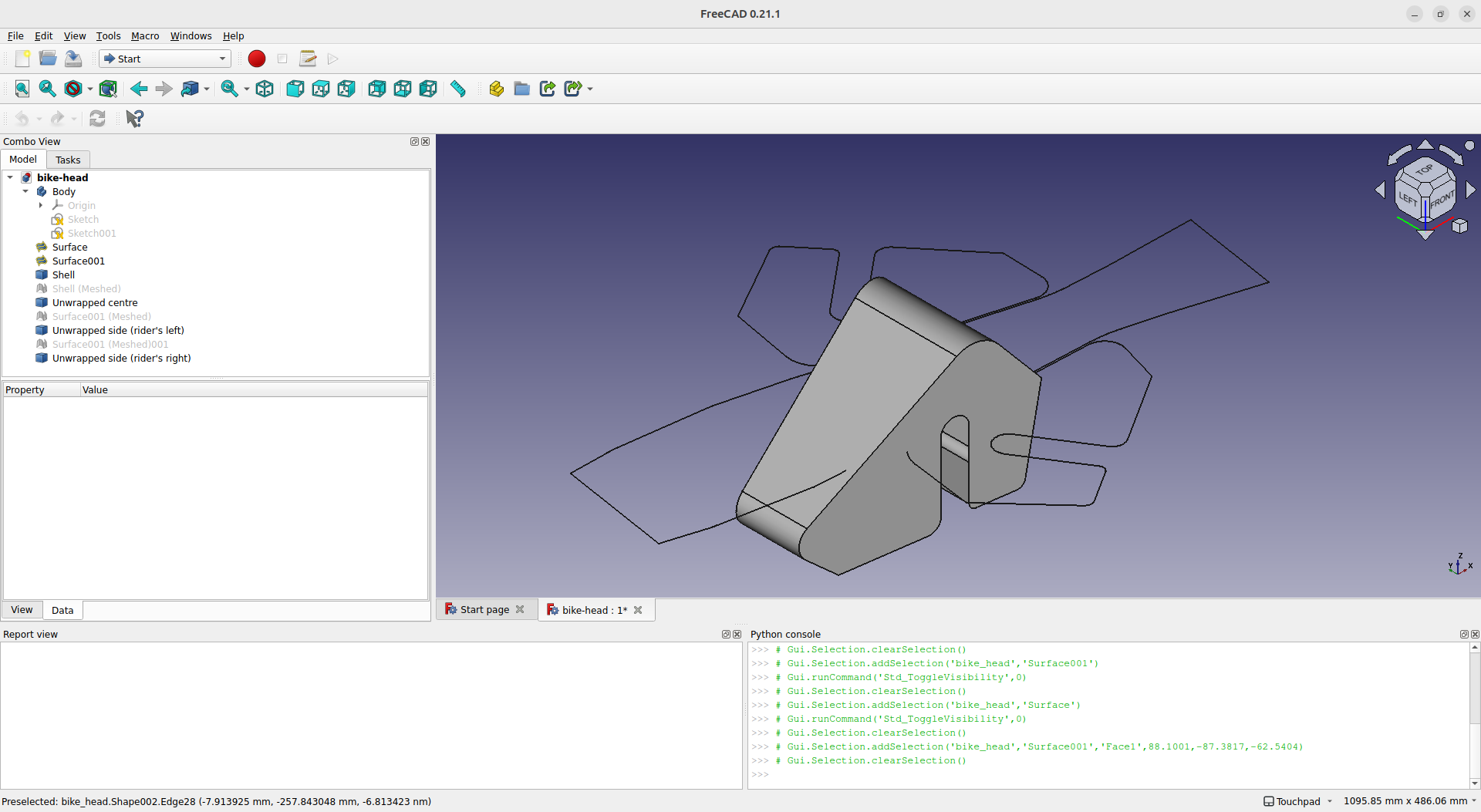Activate the Measure distance ruler tool
Image resolution: width=1481 pixels, height=812 pixels.
(x=458, y=89)
